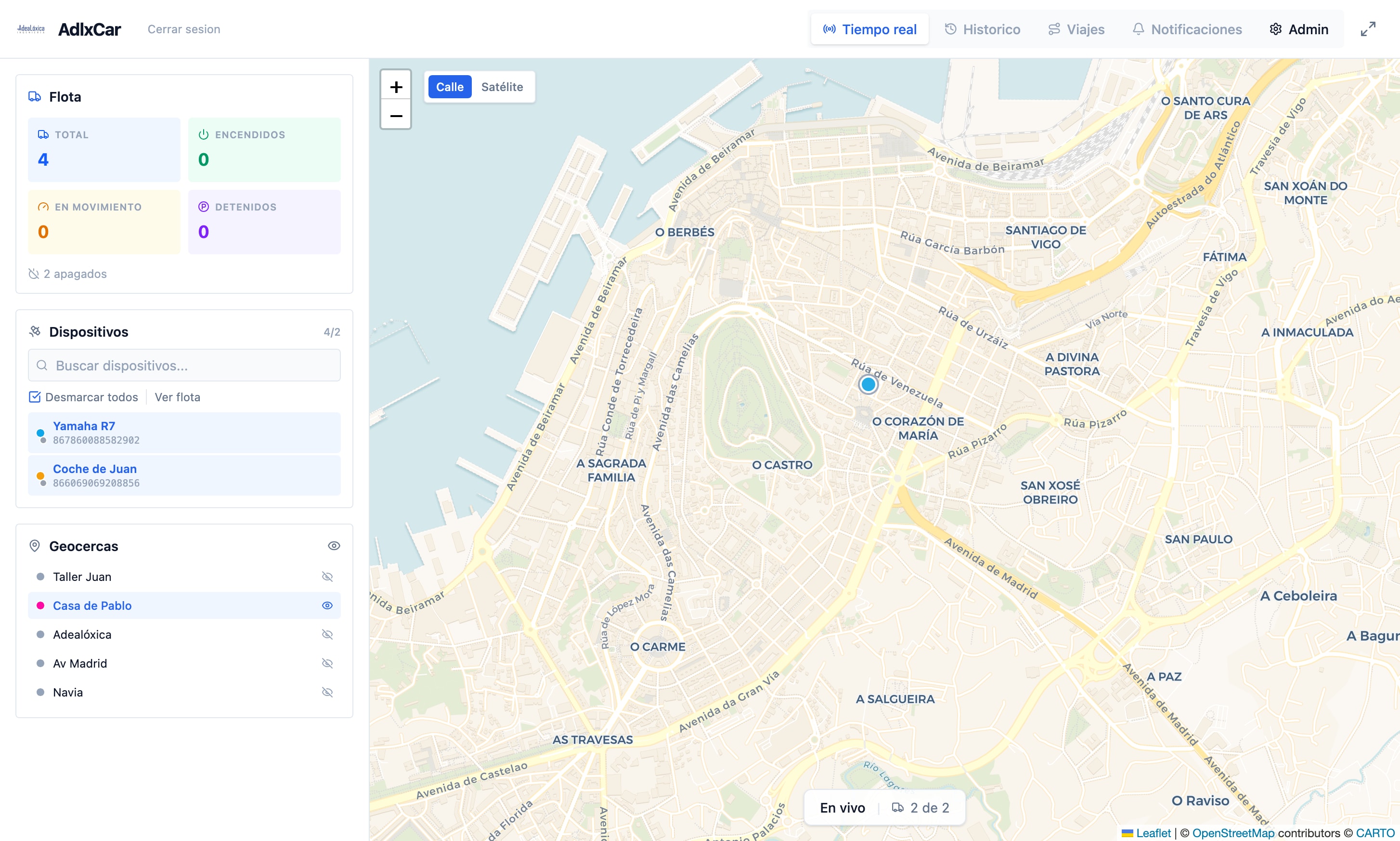Click the blue status dot of Yamaha R7
Image resolution: width=1400 pixels, height=841 pixels.
point(40,433)
